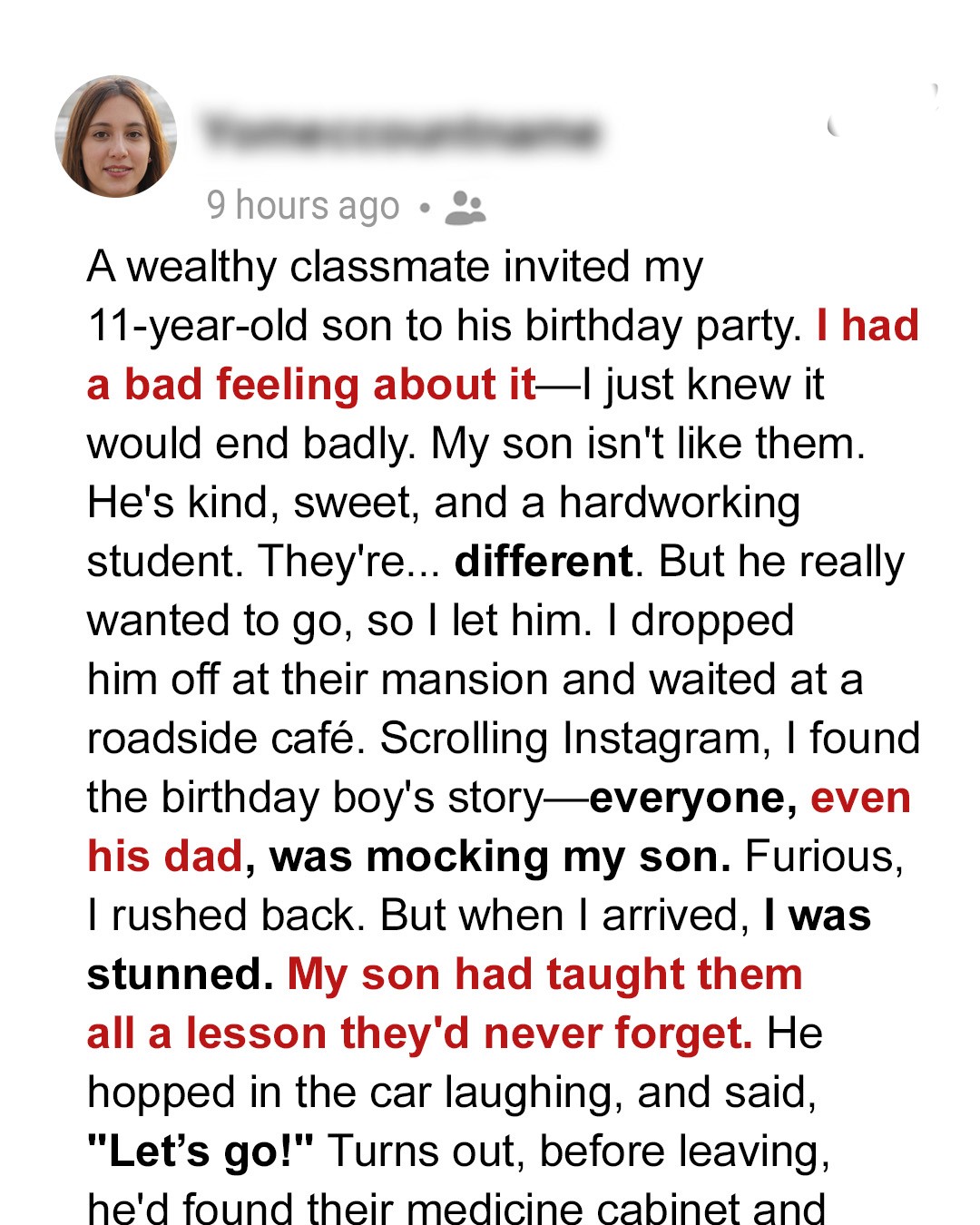Click red text "I had a bad feeling"
Image resolution: width=980 pixels, height=1225 pixels.
(867, 326)
